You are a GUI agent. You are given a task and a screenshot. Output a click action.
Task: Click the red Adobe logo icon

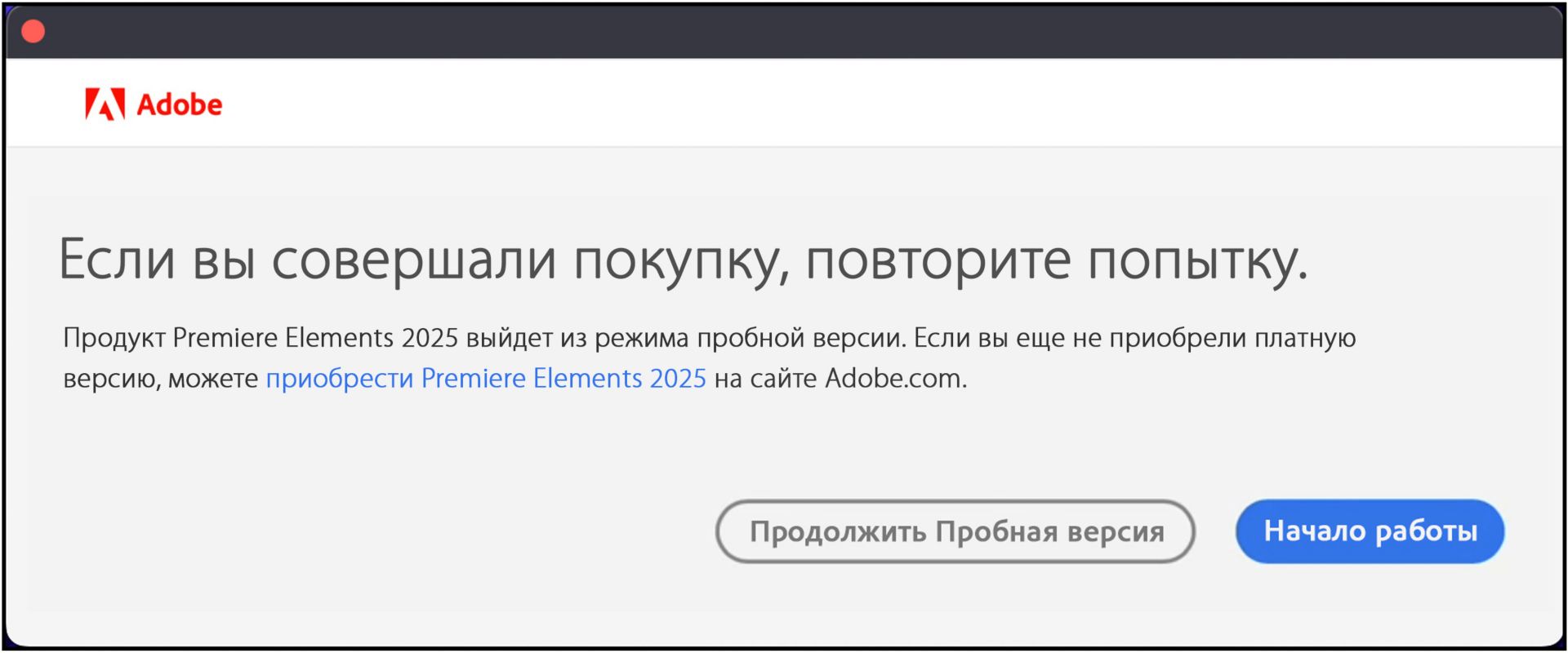click(x=105, y=104)
